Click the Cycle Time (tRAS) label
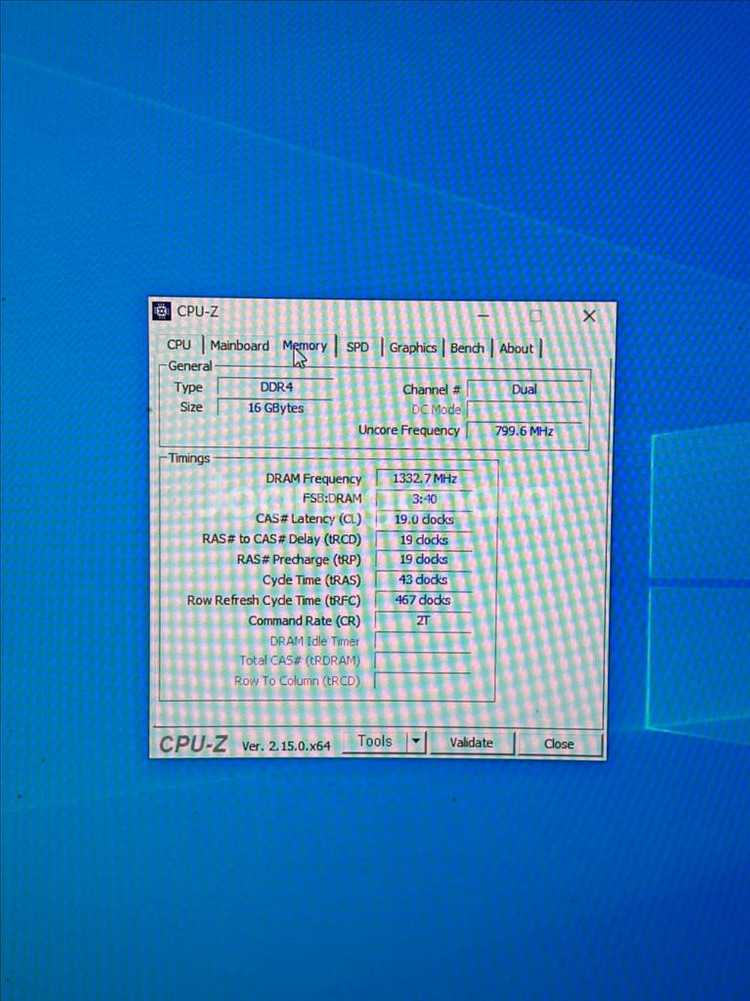This screenshot has width=750, height=1001. tap(311, 580)
